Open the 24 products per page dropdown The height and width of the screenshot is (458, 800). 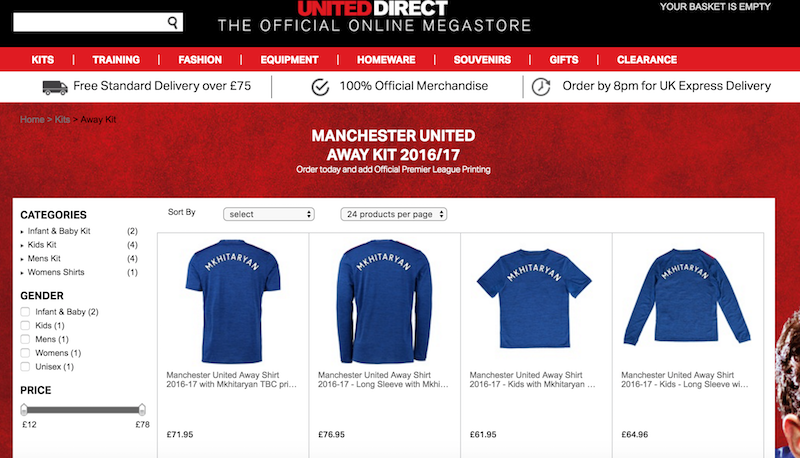click(x=394, y=214)
